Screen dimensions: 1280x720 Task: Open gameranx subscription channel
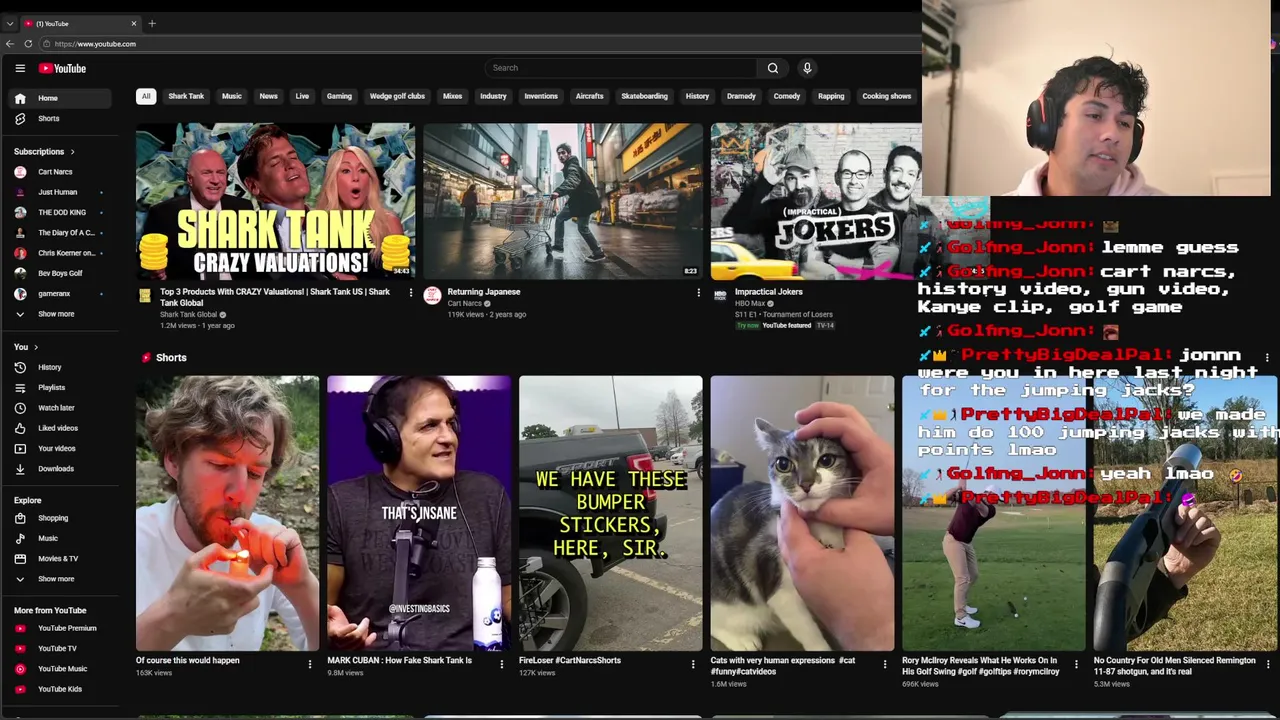(x=61, y=293)
